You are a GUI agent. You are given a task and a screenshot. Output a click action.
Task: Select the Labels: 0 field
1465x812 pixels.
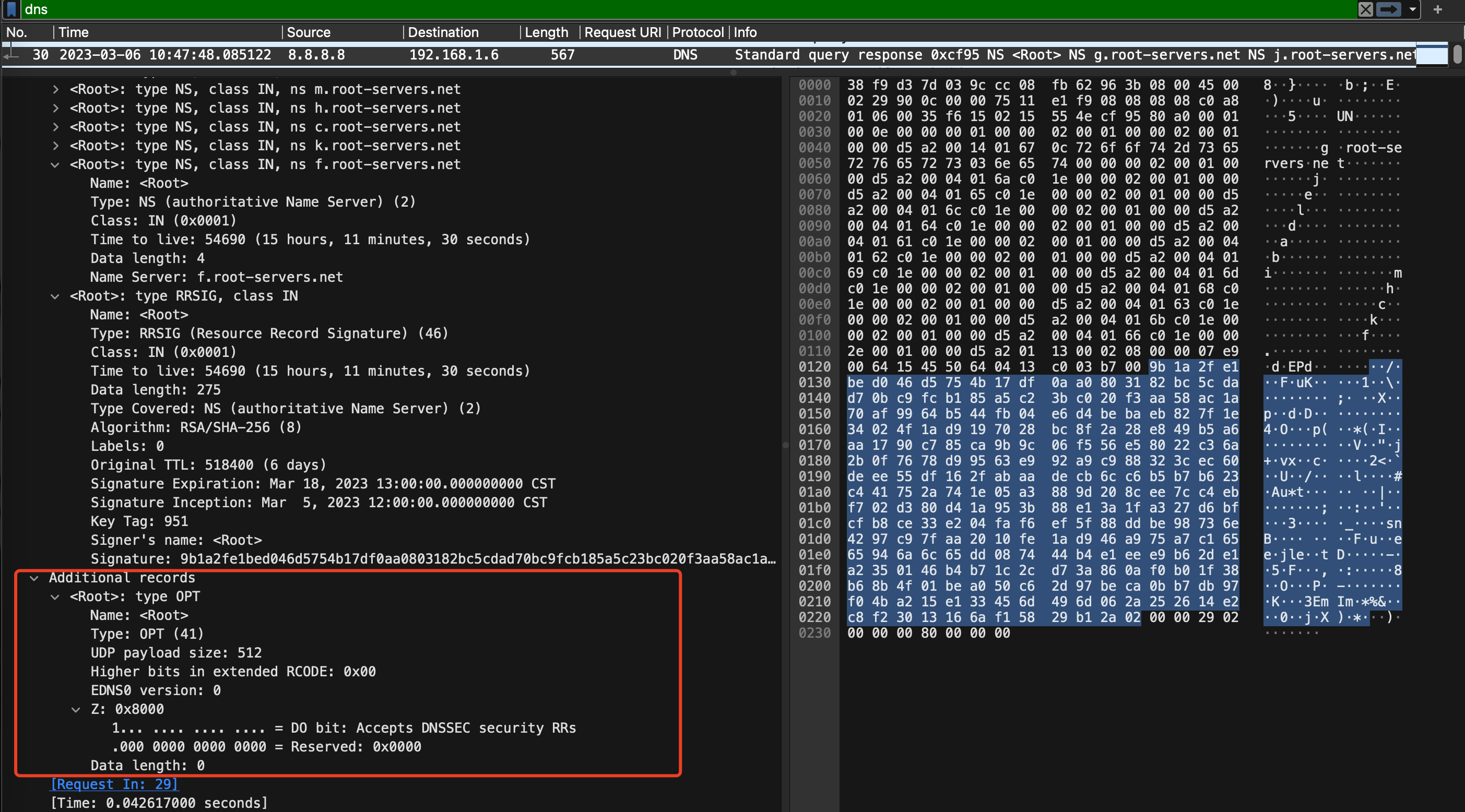127,446
